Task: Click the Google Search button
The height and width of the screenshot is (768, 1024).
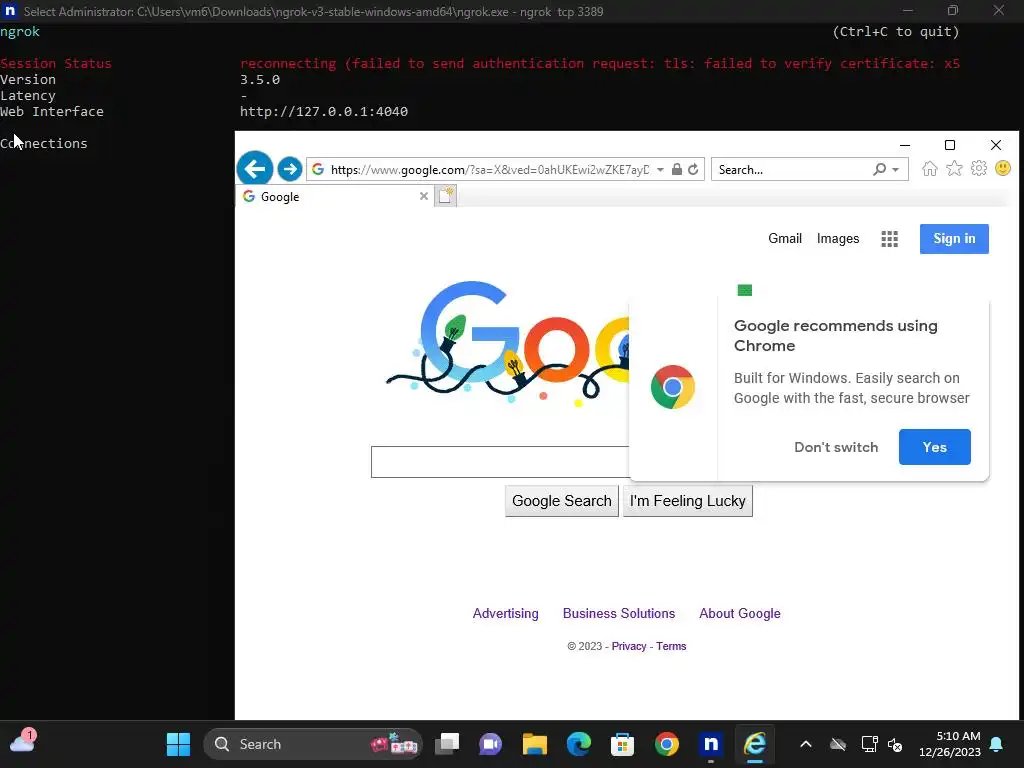Action: point(562,501)
